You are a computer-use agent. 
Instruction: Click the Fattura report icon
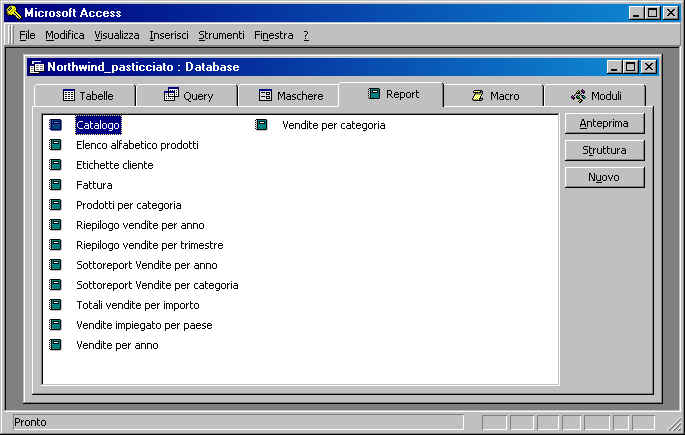click(56, 185)
